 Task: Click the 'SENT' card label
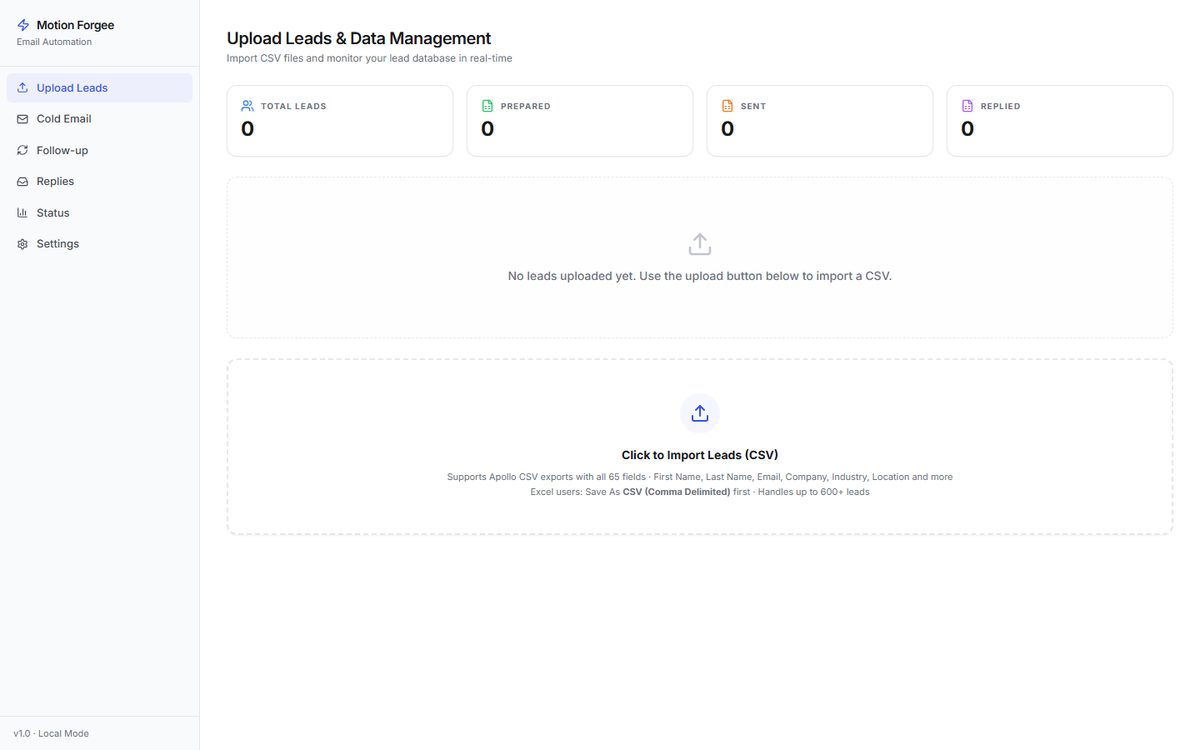coord(754,106)
